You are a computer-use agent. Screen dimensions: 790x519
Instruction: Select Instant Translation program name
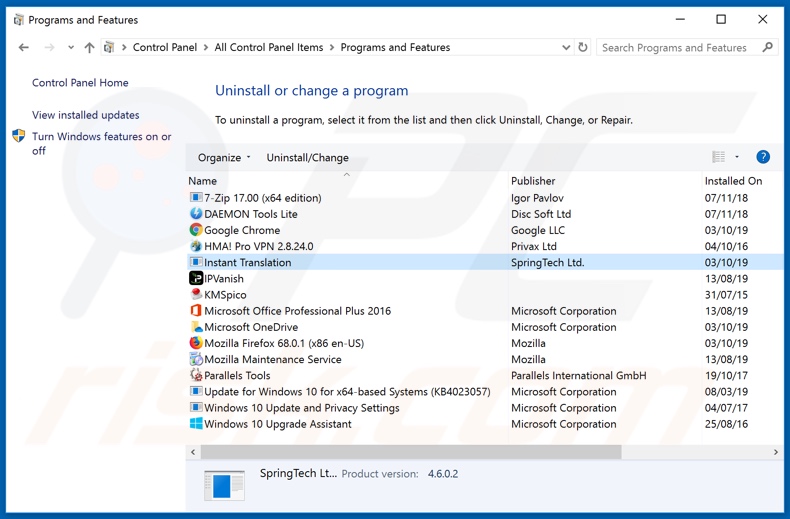247,262
